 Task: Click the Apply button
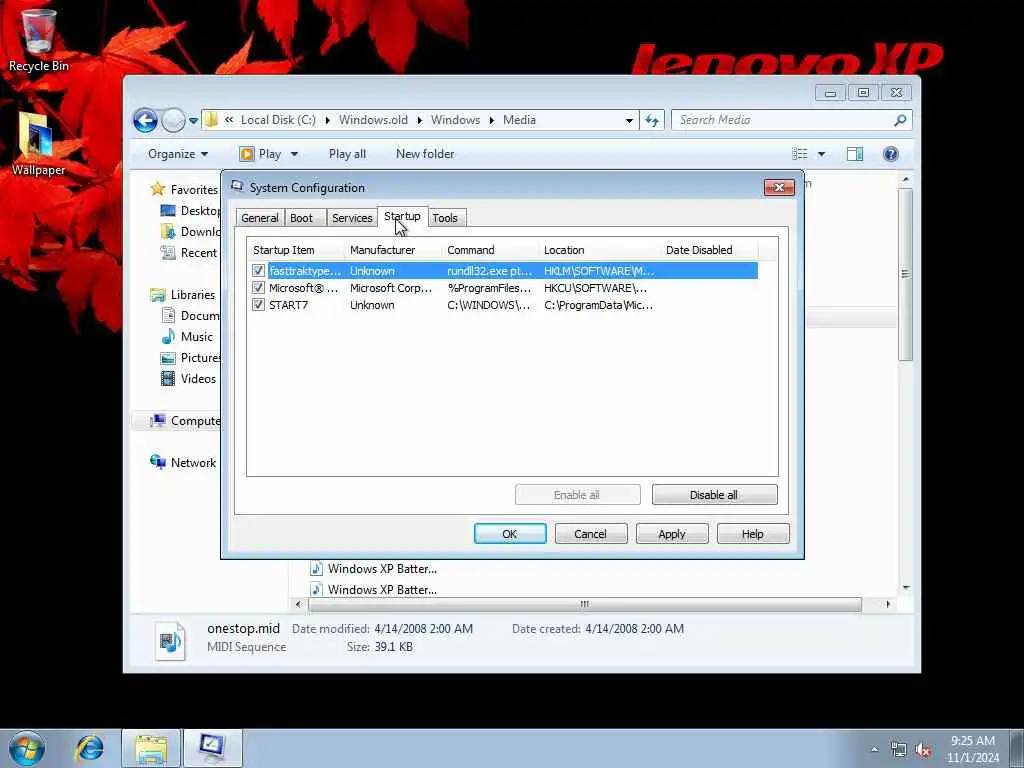[x=672, y=534]
